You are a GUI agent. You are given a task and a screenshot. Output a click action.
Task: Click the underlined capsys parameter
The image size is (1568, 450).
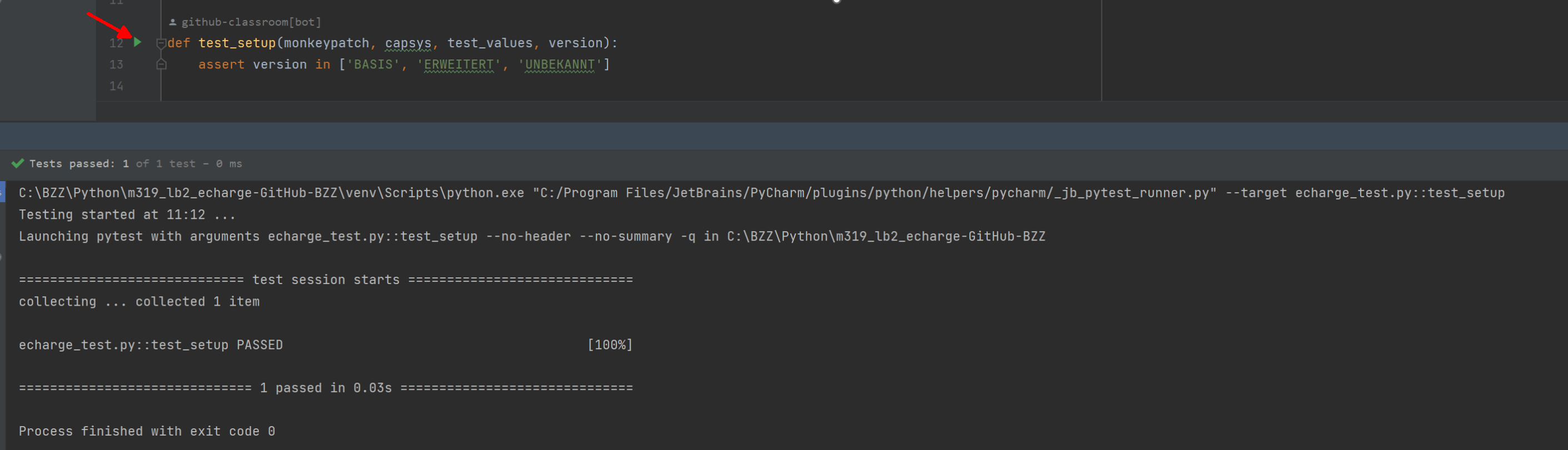[408, 43]
